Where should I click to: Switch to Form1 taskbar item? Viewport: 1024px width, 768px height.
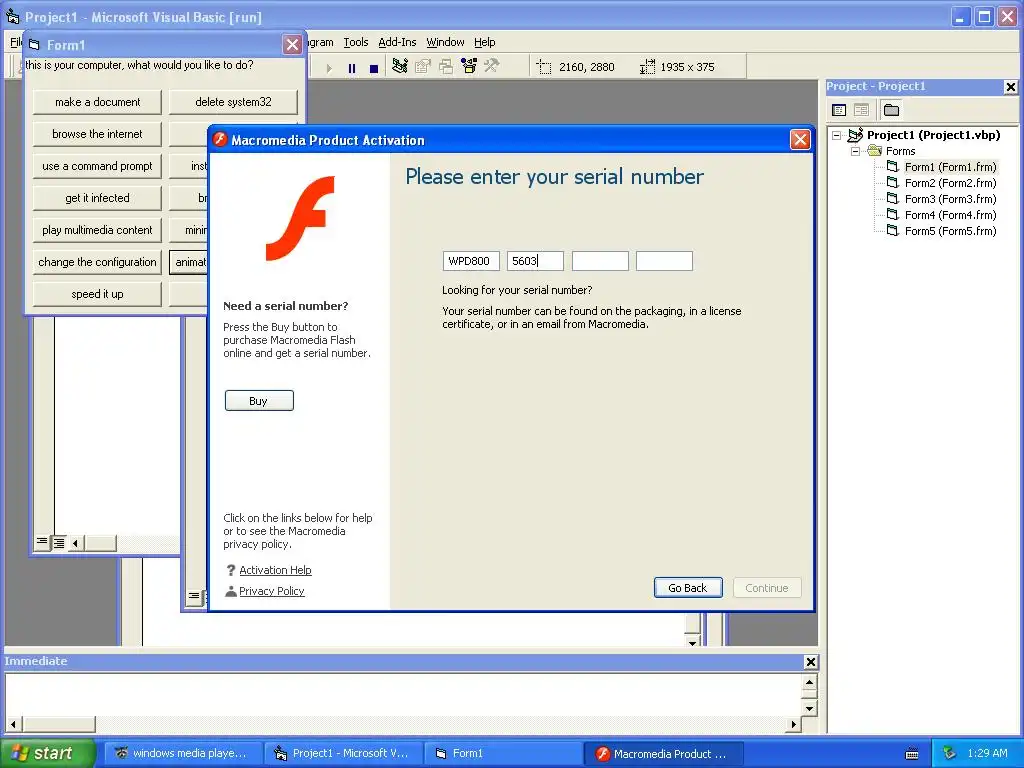point(503,754)
